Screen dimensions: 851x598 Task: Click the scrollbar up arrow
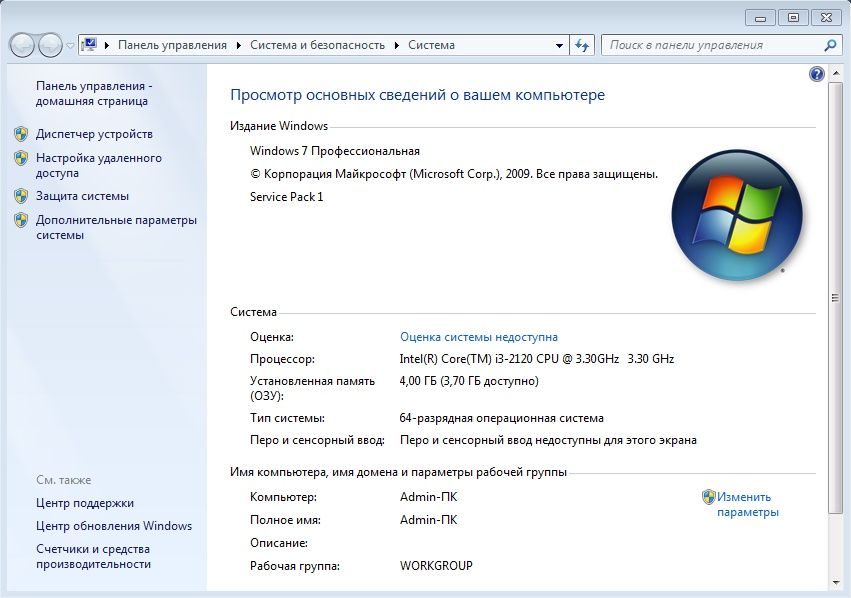[x=835, y=73]
